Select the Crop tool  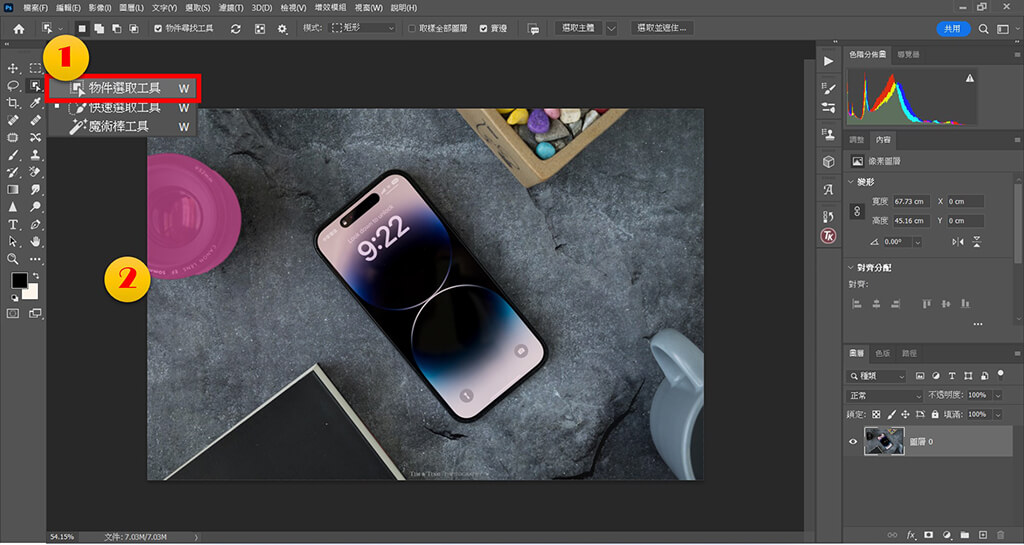tap(12, 103)
